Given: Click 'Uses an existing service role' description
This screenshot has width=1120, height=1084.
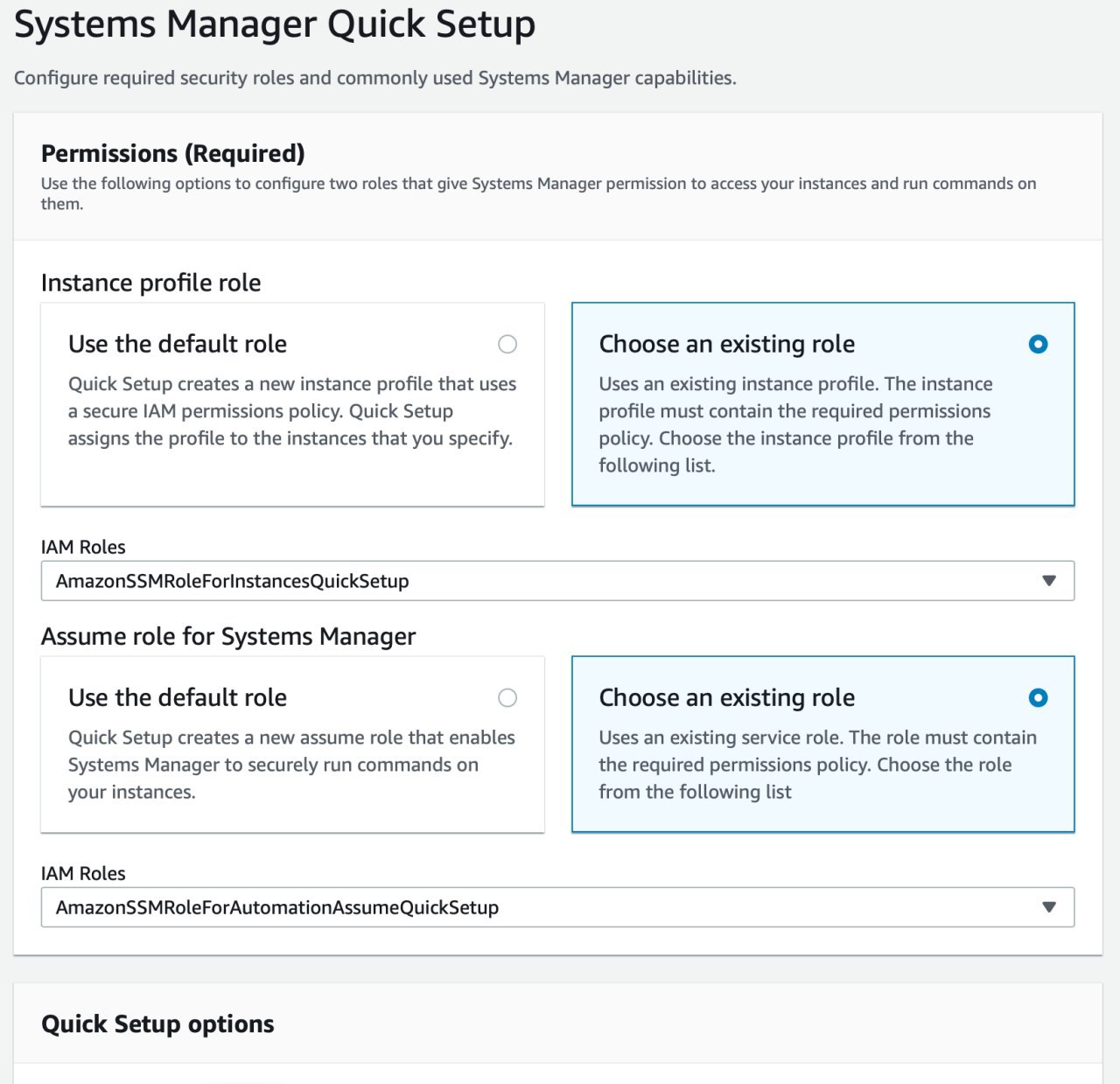Looking at the screenshot, I should 818,765.
